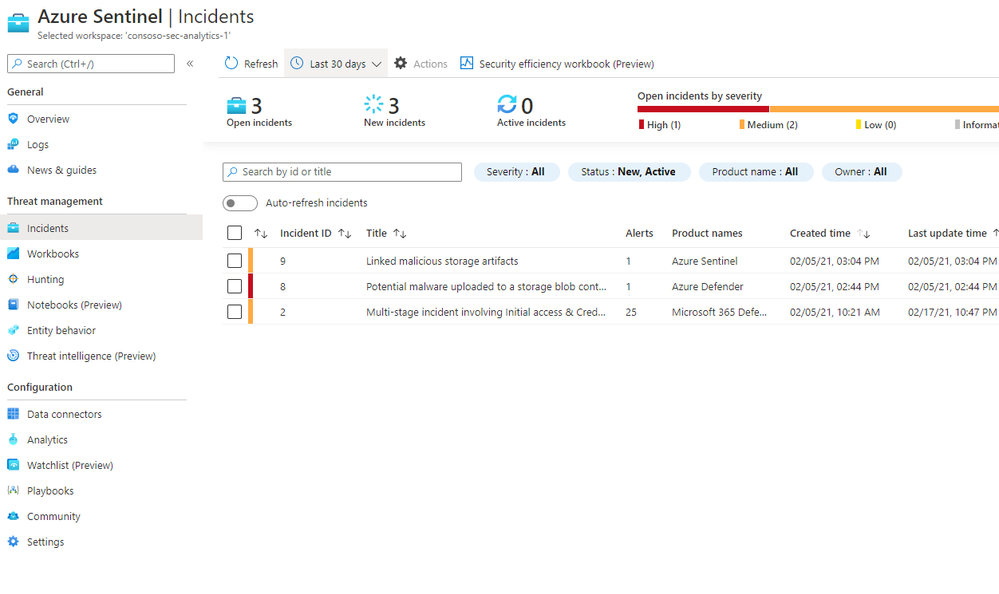Click the News & guides cloud icon
999x594 pixels.
pyautogui.click(x=13, y=170)
